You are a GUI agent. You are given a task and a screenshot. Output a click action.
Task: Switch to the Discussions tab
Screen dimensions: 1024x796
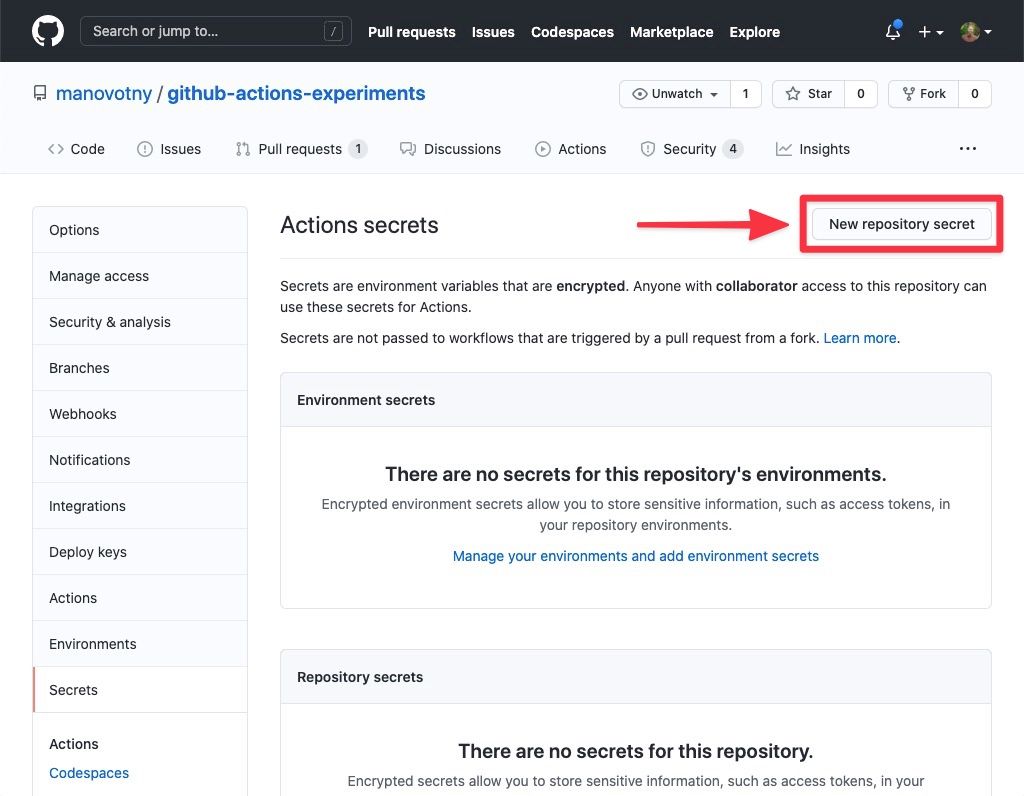[x=451, y=149]
